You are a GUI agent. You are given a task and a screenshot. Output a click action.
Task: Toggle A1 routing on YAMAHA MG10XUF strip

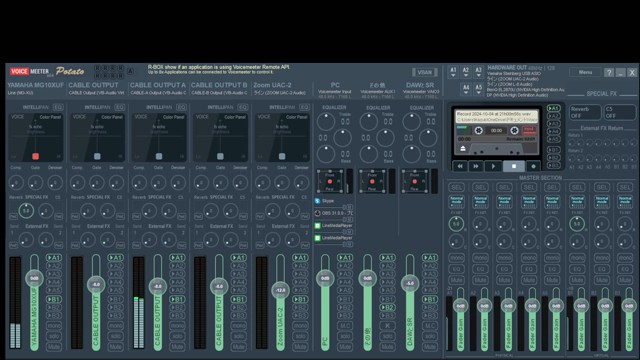coord(54,258)
